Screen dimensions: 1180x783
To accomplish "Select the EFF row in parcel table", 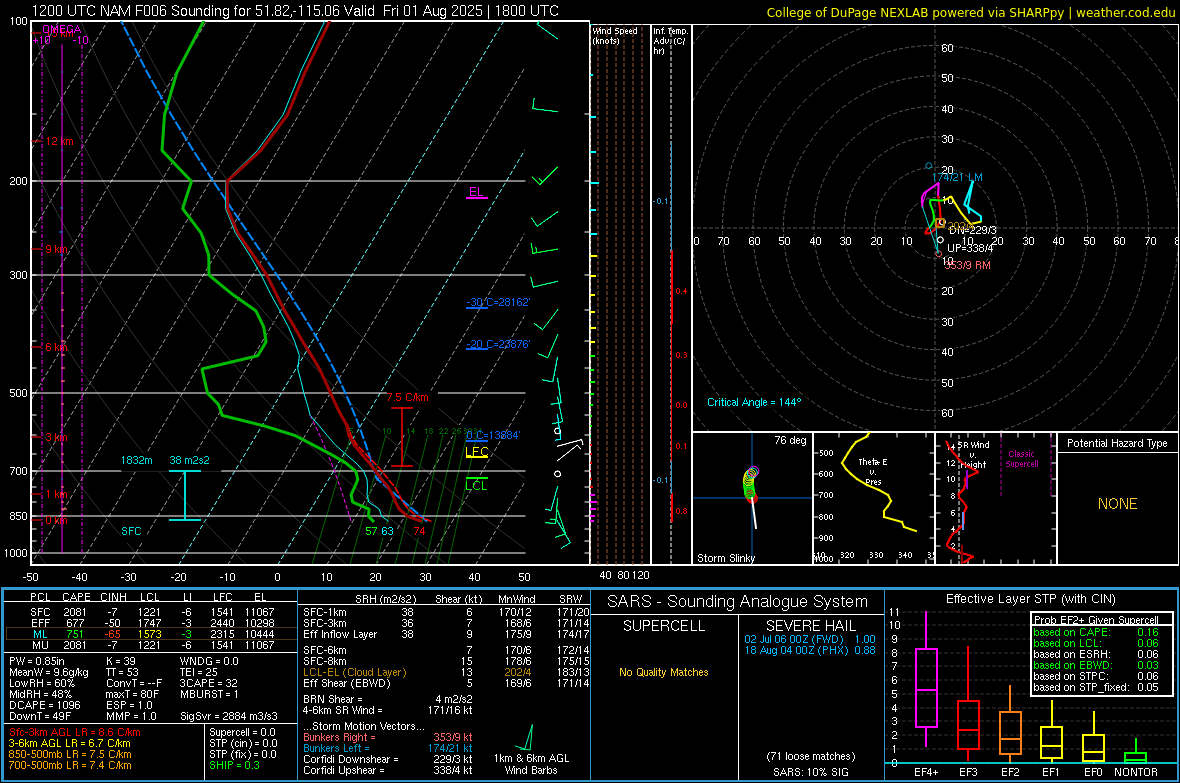I will 151,623.
